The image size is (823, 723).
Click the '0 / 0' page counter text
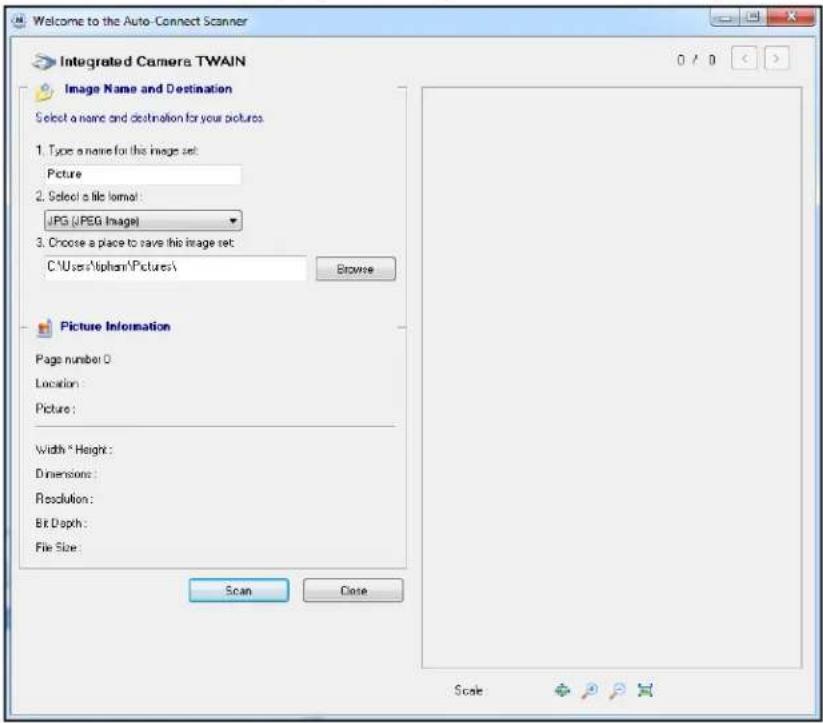(x=696, y=59)
